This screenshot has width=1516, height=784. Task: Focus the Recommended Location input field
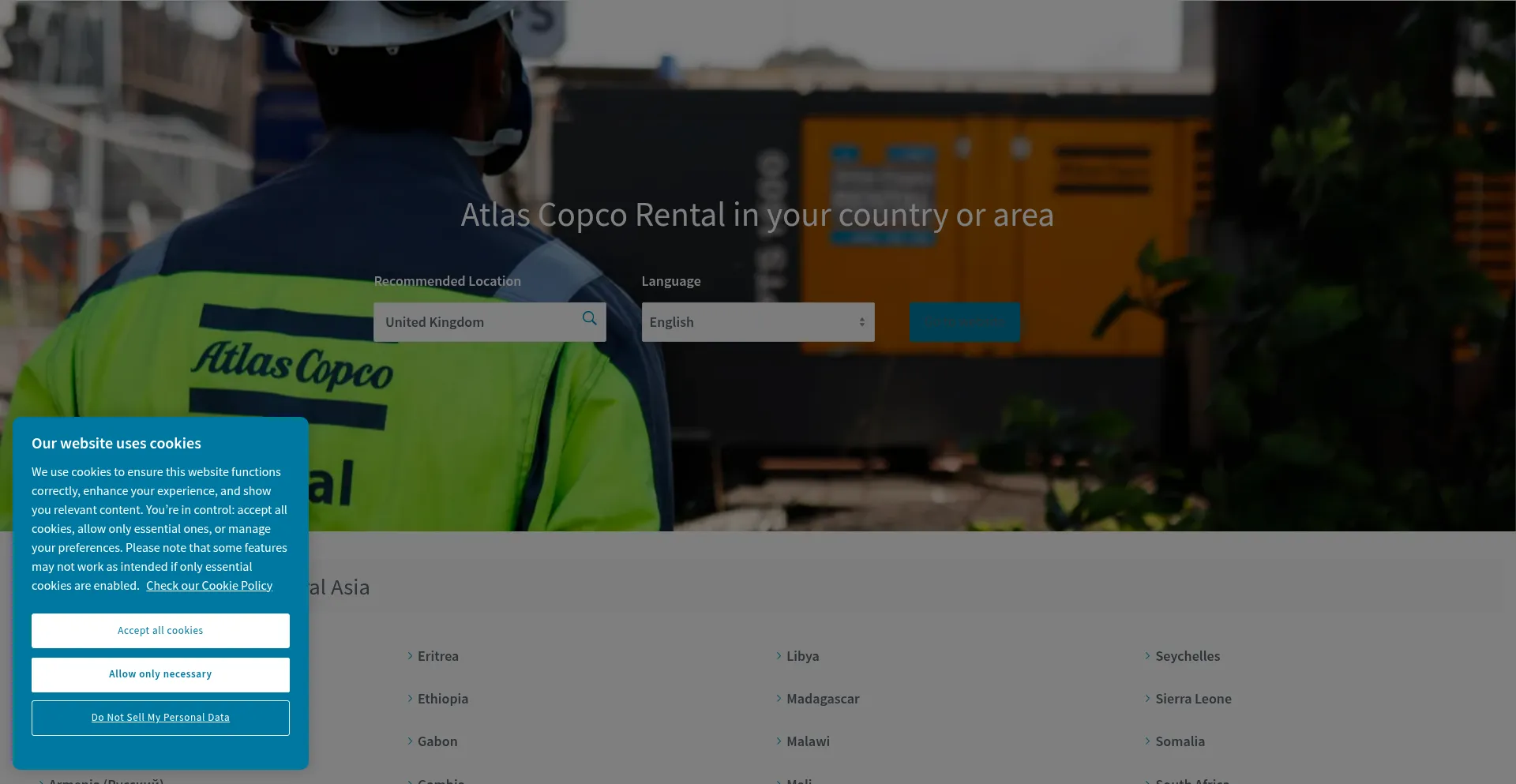coord(490,322)
